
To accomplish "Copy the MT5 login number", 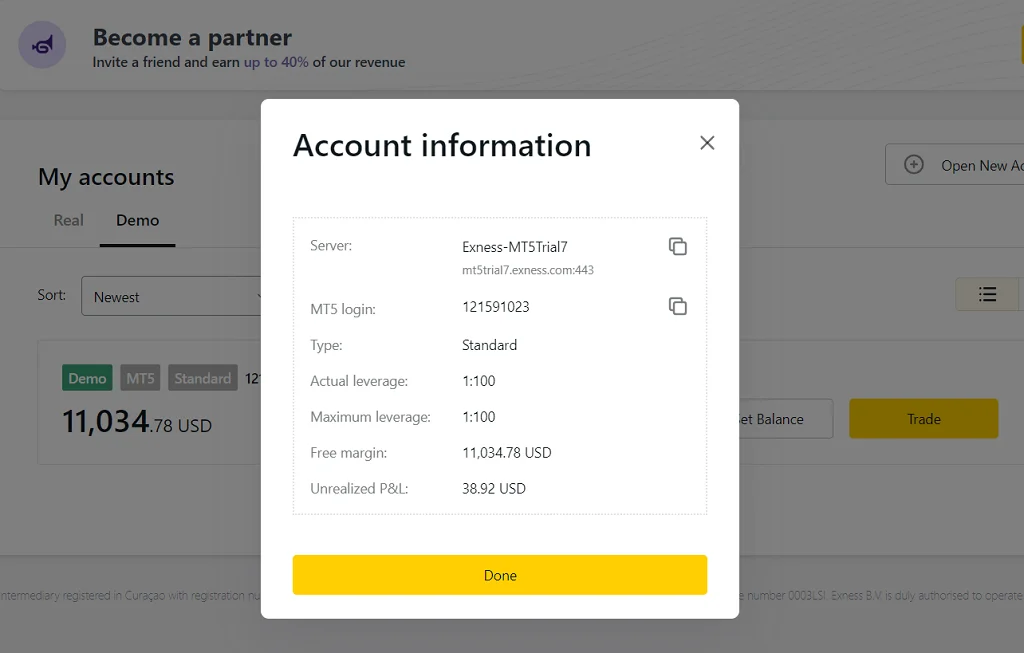I will (x=678, y=306).
